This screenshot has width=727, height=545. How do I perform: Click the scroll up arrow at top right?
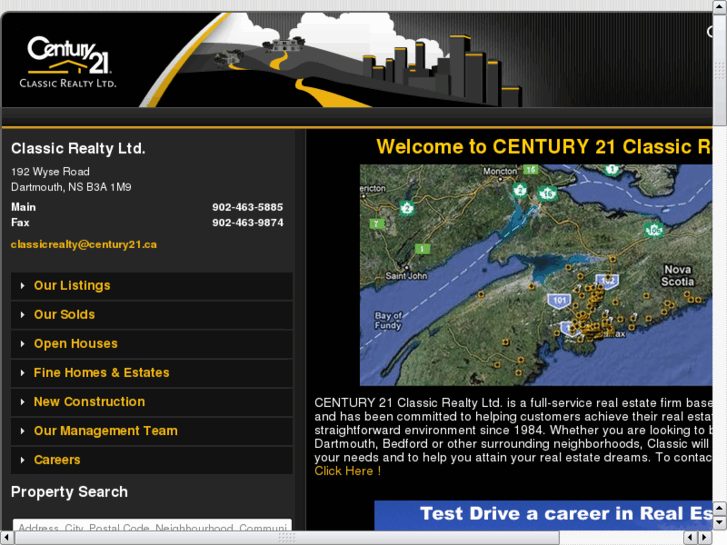(x=720, y=6)
